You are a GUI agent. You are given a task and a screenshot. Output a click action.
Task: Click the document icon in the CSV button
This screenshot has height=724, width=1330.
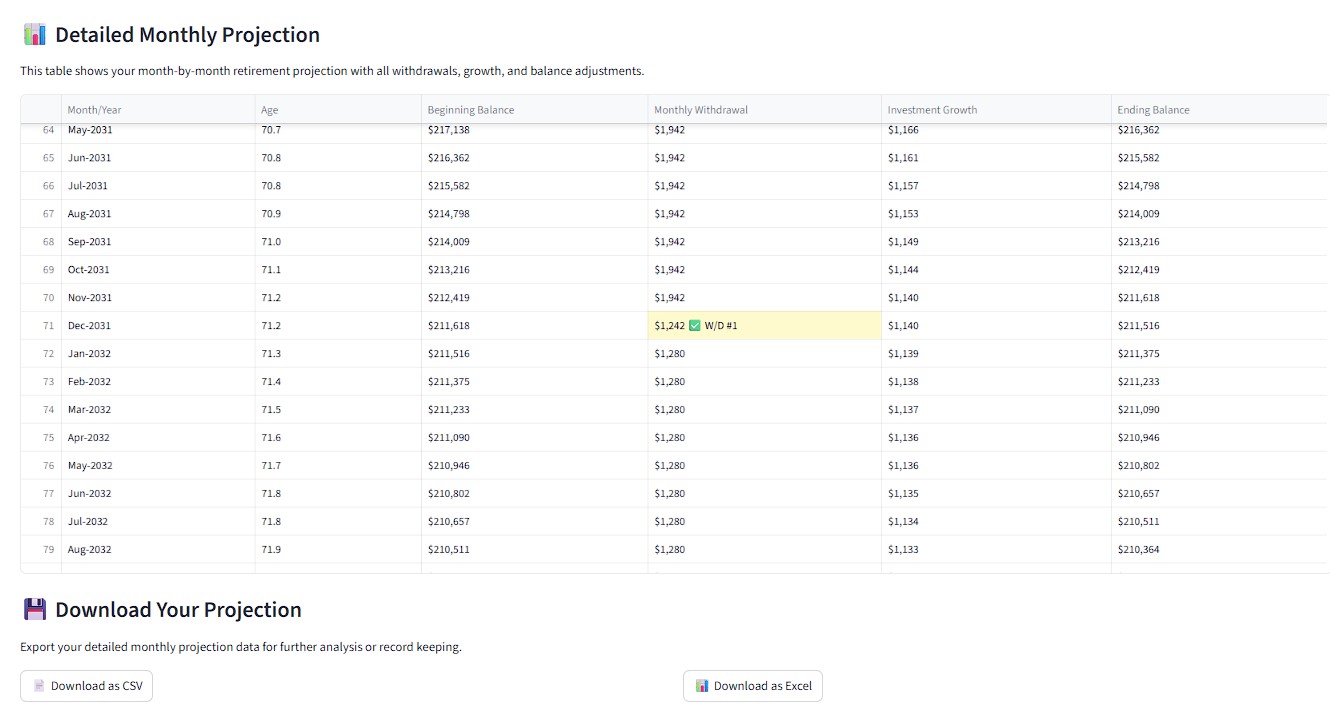(x=39, y=686)
